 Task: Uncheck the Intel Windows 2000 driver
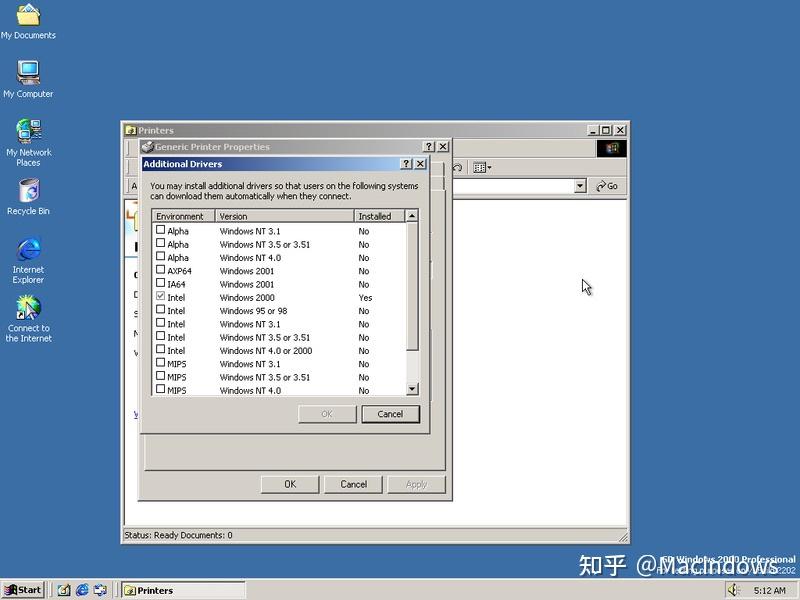click(160, 297)
